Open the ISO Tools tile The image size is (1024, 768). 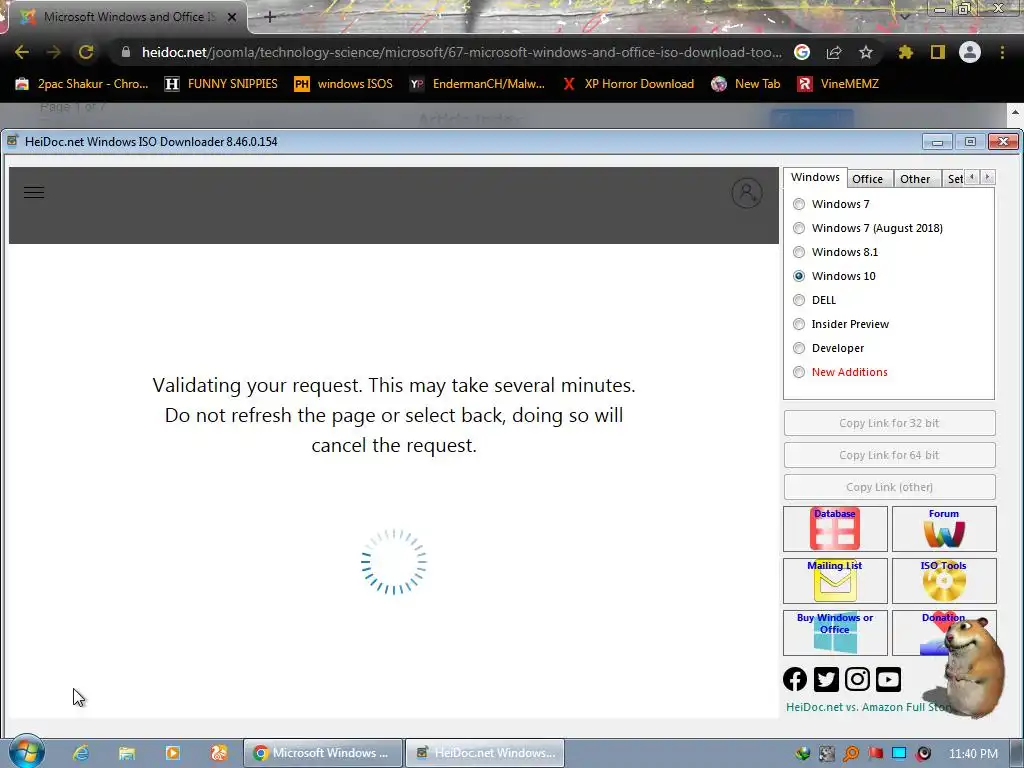(944, 581)
